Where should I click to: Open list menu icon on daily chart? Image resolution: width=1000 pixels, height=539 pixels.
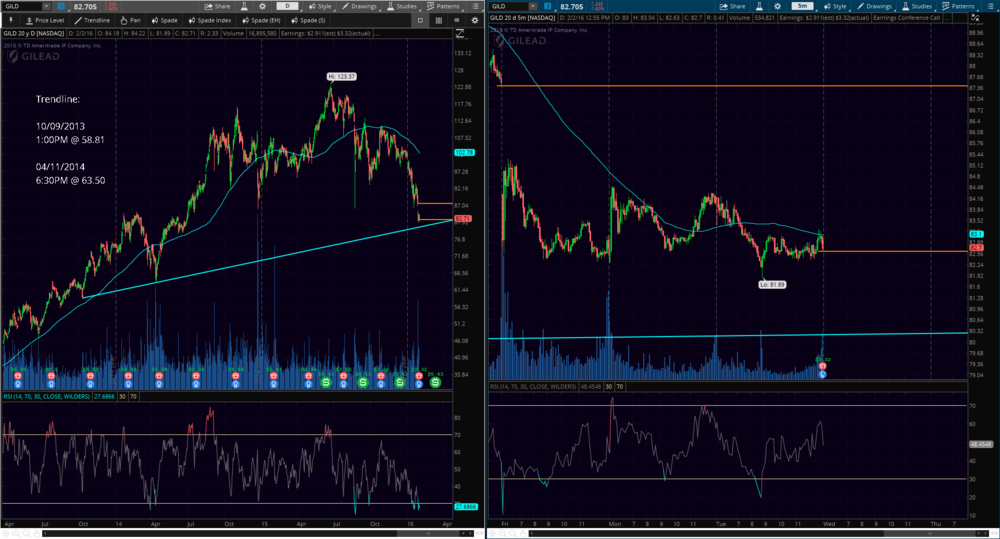tap(475, 6)
